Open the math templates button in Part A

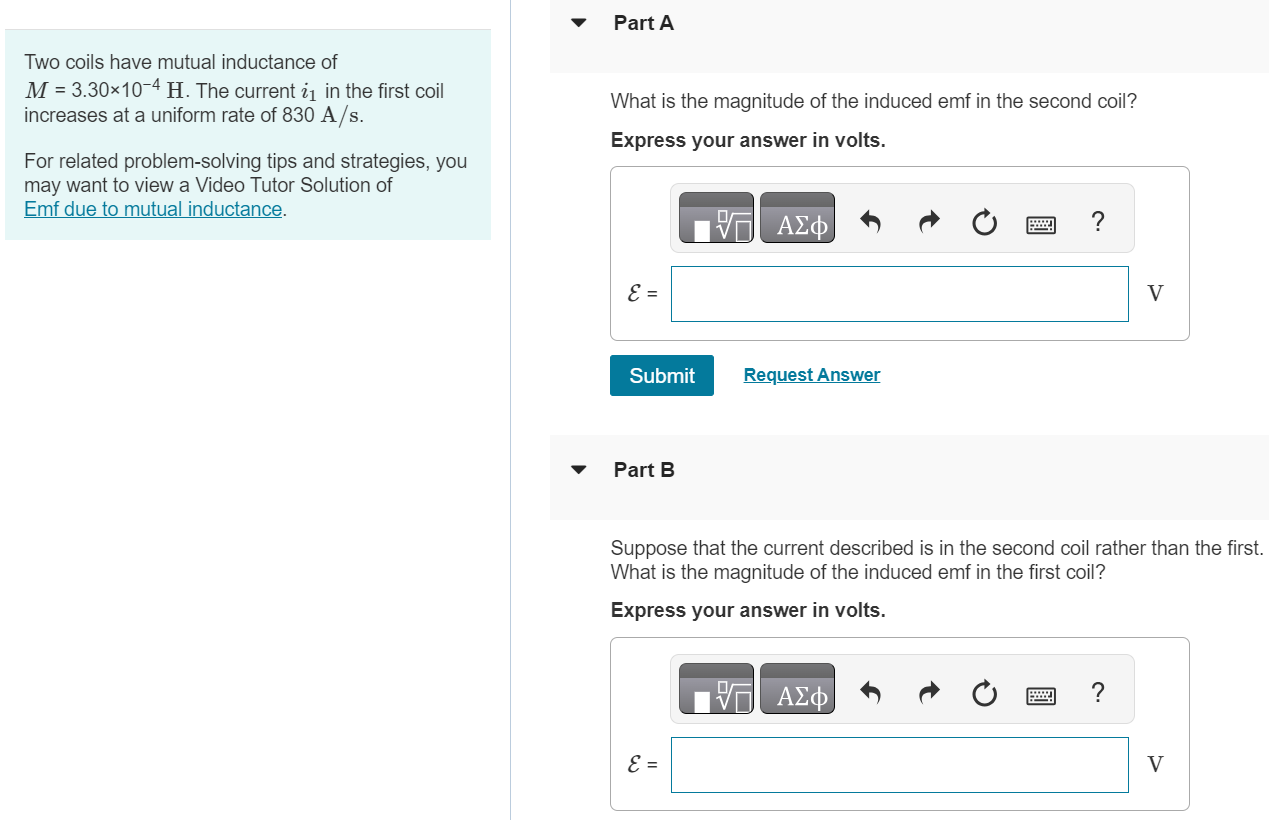pyautogui.click(x=716, y=218)
